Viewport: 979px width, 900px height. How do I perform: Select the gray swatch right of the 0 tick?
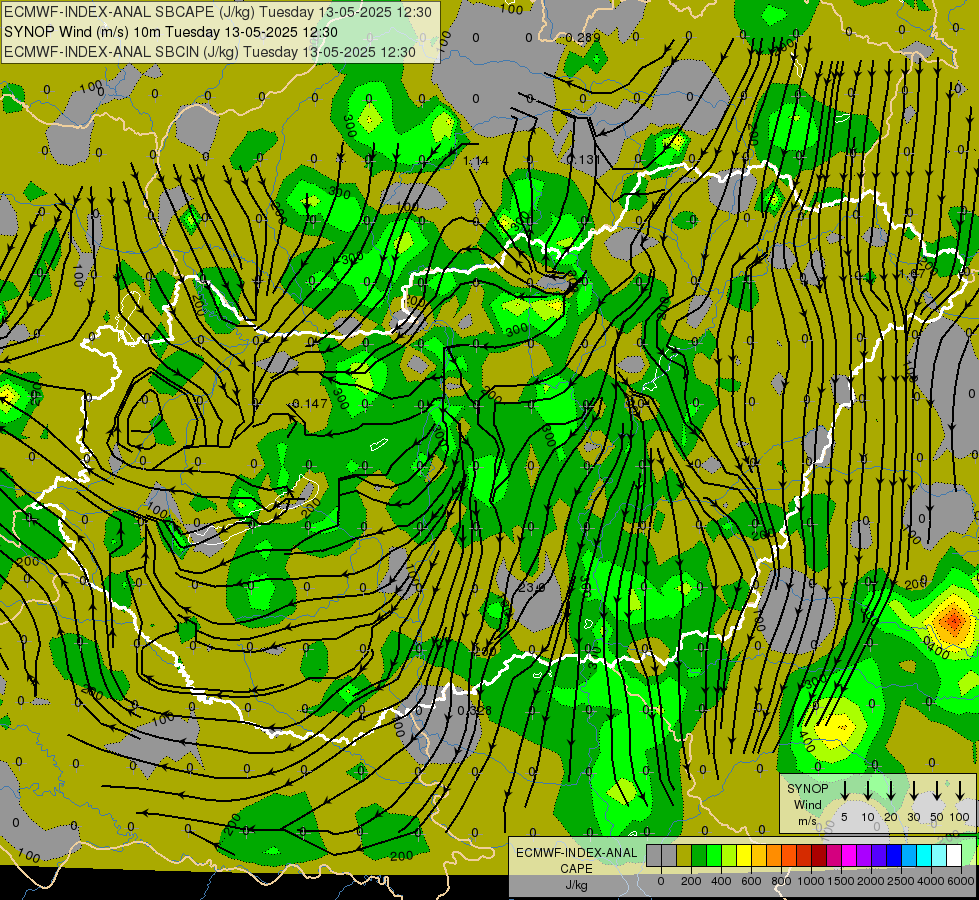669,856
